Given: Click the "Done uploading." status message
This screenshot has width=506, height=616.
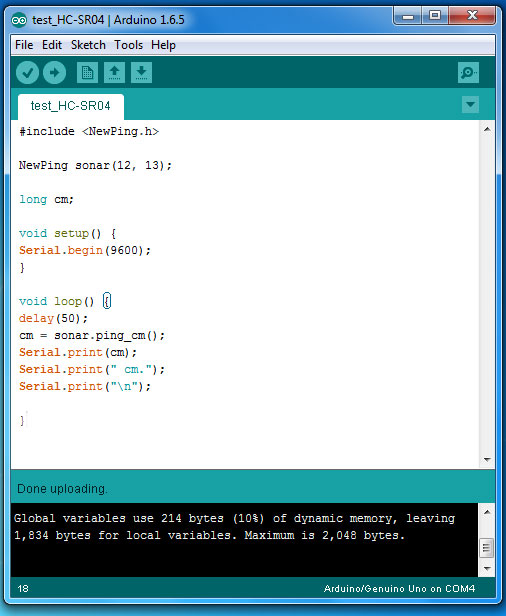Looking at the screenshot, I should (62, 489).
